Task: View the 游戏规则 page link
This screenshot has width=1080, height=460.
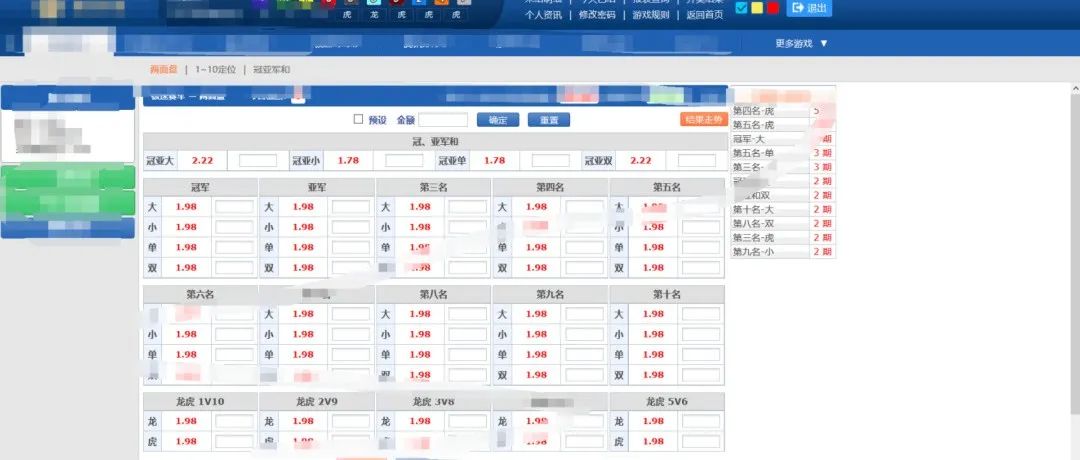Action: (651, 15)
